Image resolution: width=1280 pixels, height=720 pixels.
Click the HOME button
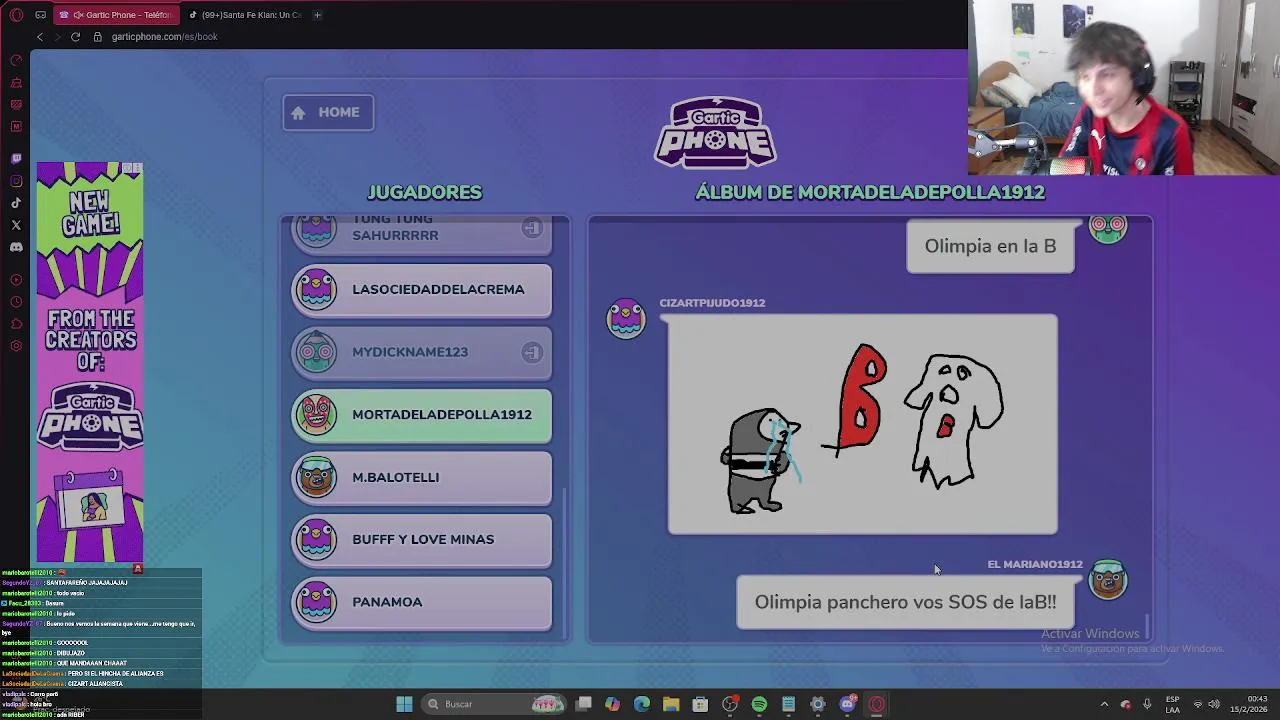click(328, 112)
